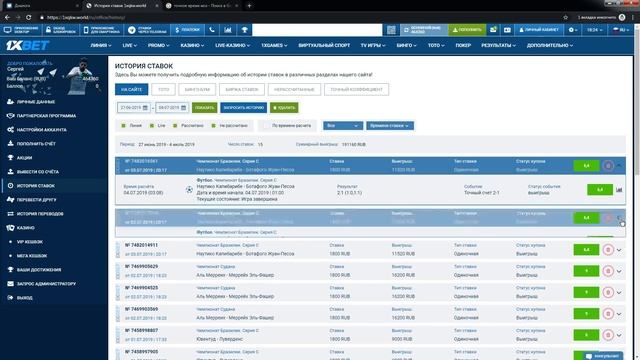640x360 pixels.
Task: Open the settings gear dropdown
Action: (x=573, y=30)
